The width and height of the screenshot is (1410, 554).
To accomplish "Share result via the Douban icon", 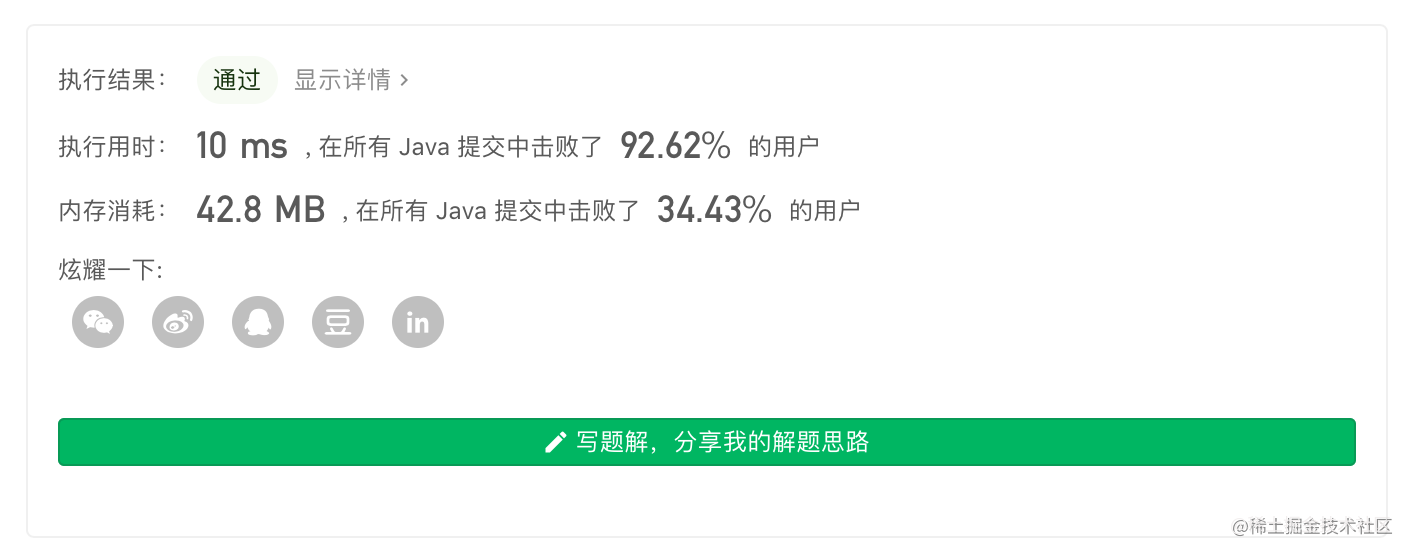I will (338, 322).
